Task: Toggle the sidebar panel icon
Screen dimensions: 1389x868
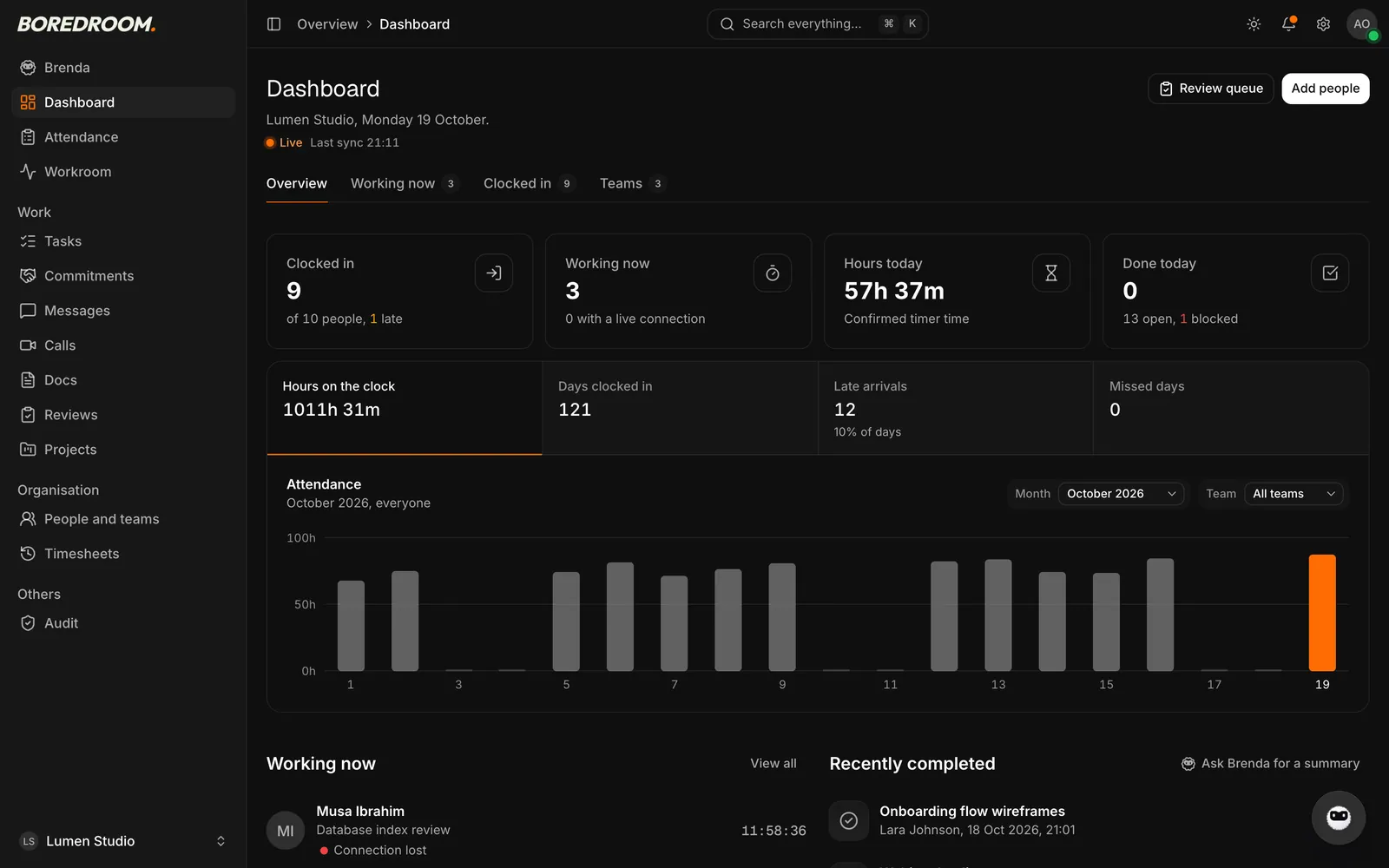Action: 273,24
